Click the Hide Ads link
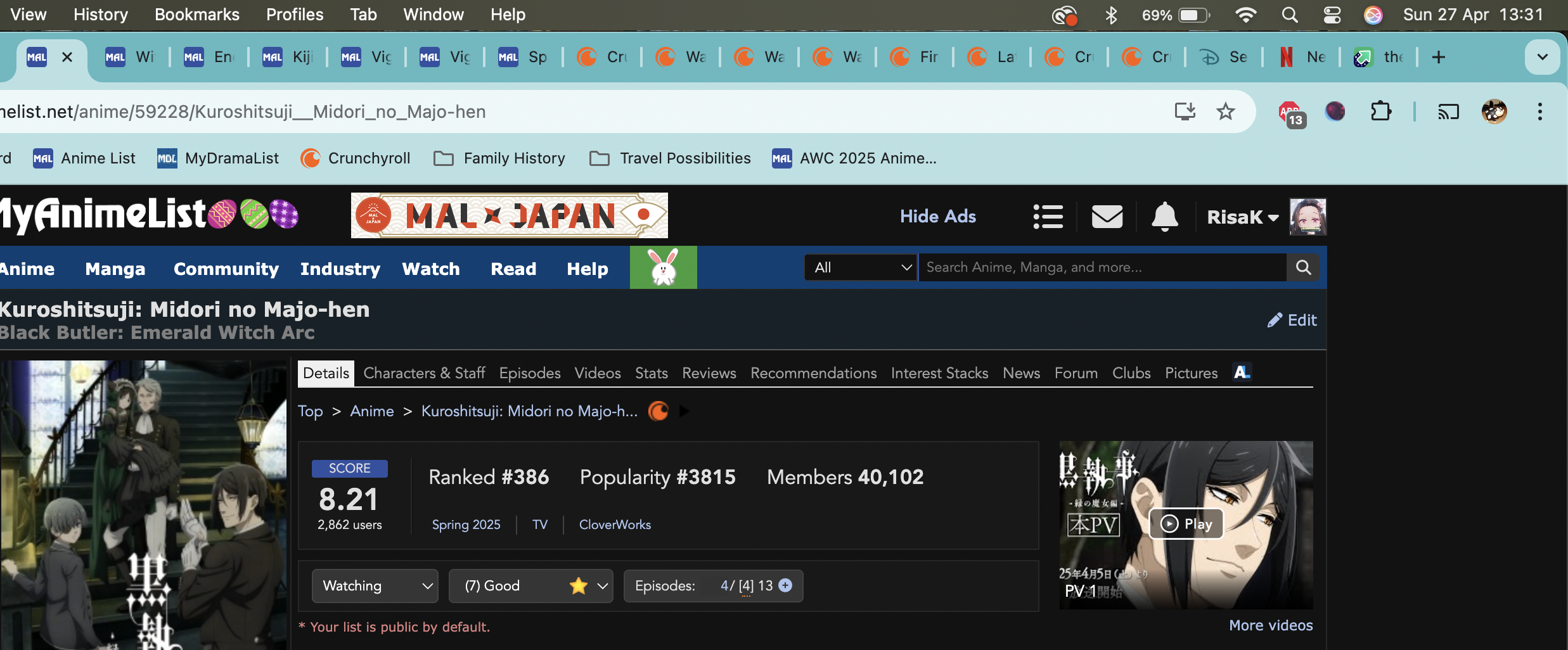1568x650 pixels. coord(937,217)
